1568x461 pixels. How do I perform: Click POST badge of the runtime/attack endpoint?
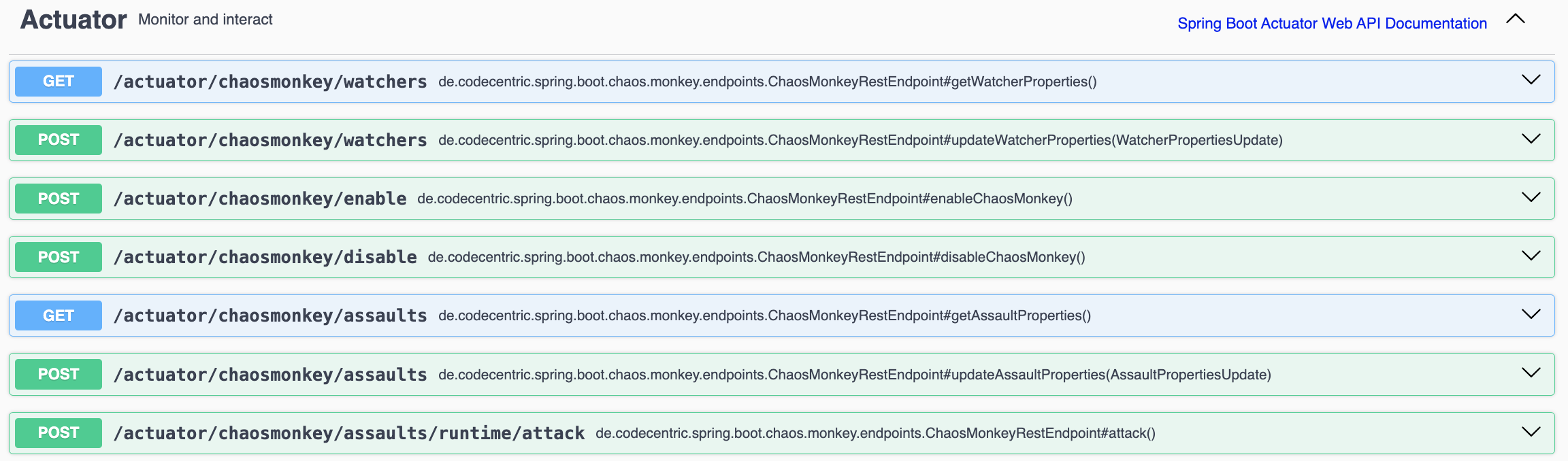(x=59, y=433)
